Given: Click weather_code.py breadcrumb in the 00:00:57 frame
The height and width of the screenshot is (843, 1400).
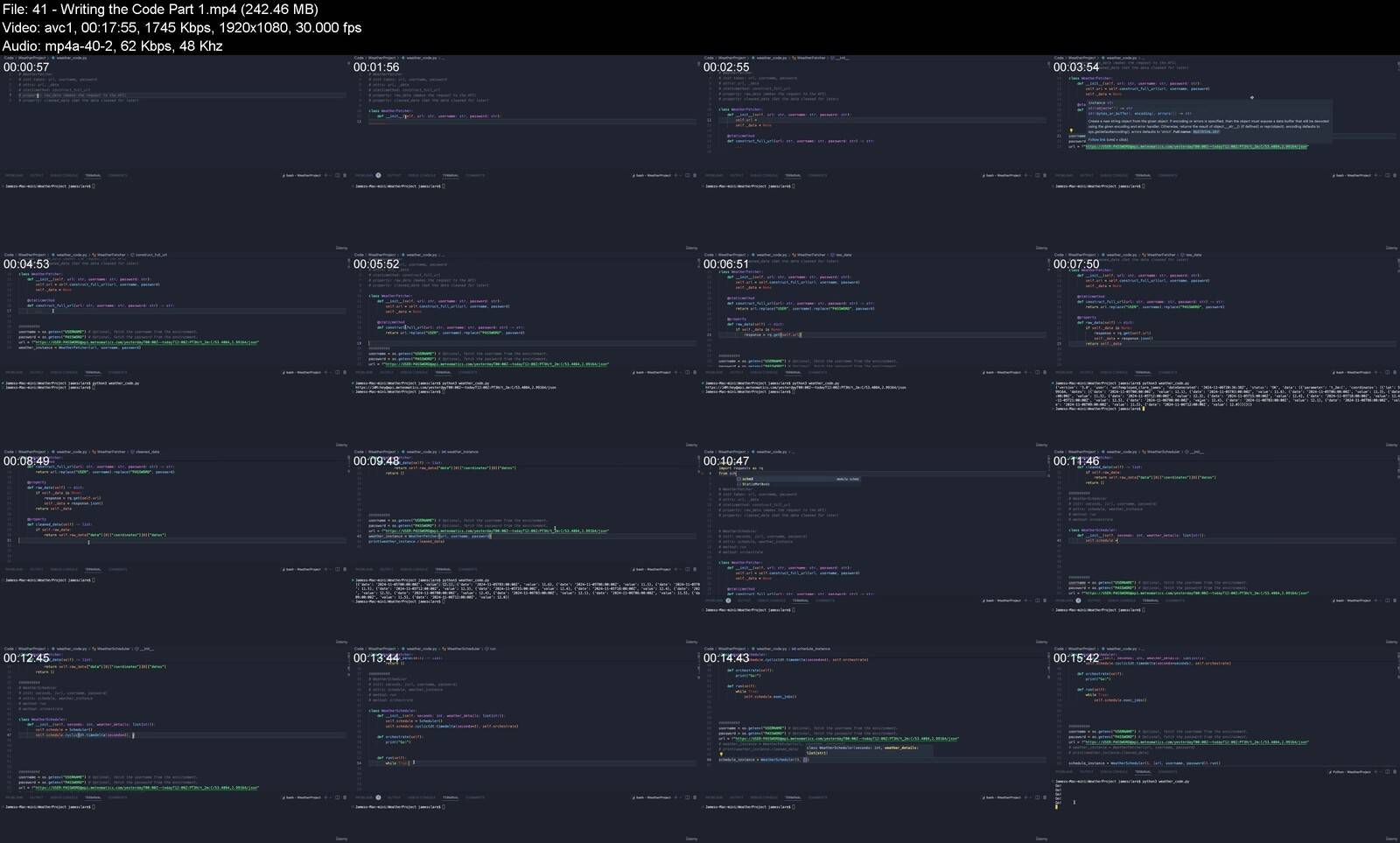Looking at the screenshot, I should pos(73,58).
